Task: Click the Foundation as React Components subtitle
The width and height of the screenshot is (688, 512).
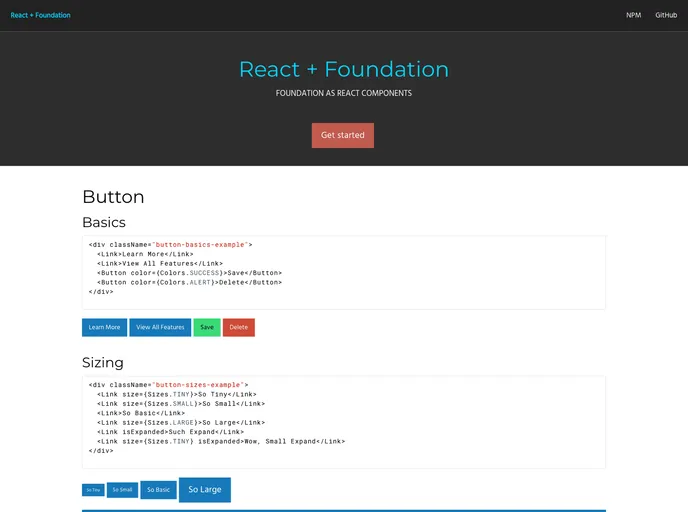Action: (344, 93)
